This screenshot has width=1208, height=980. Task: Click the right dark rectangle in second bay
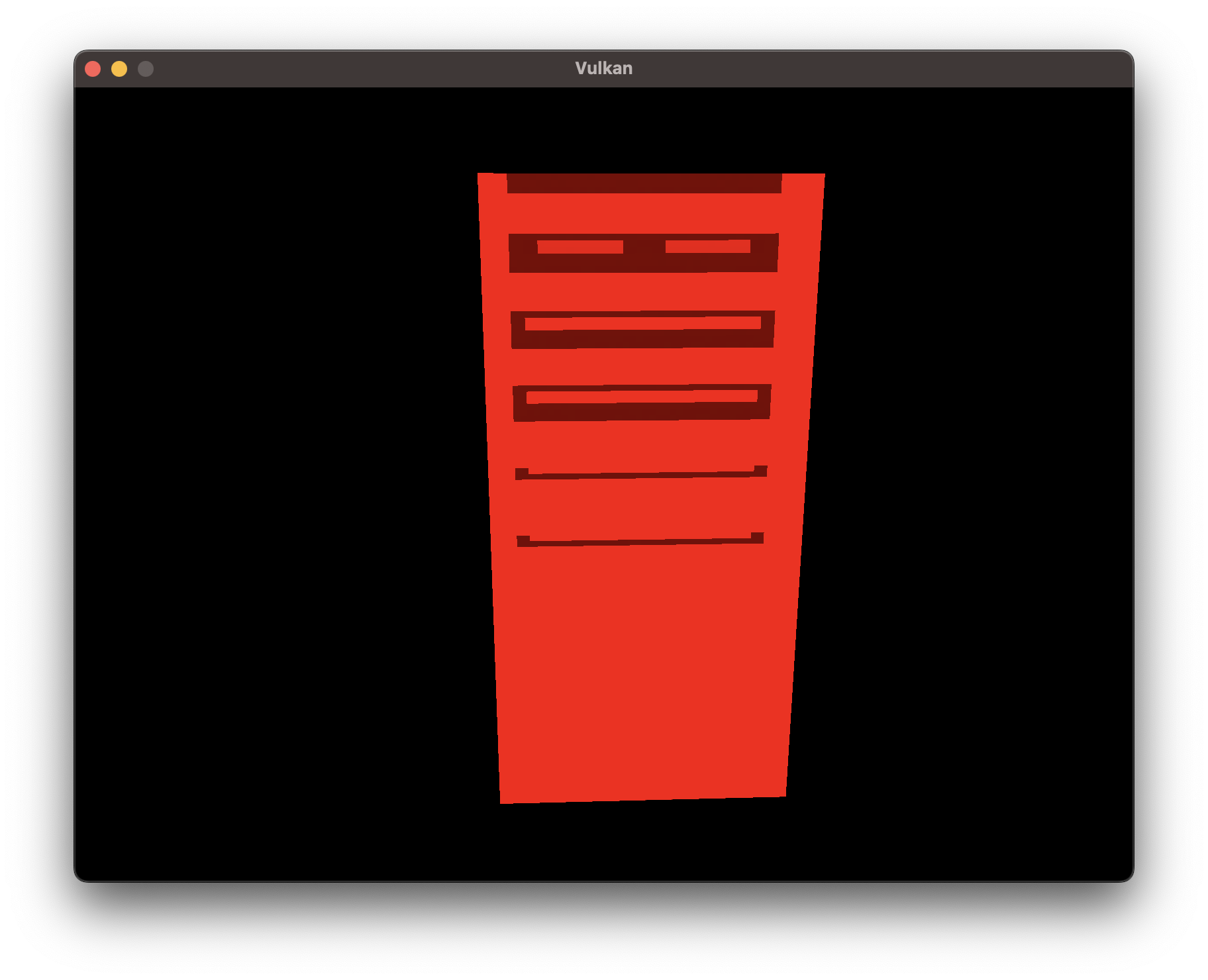tap(705, 248)
